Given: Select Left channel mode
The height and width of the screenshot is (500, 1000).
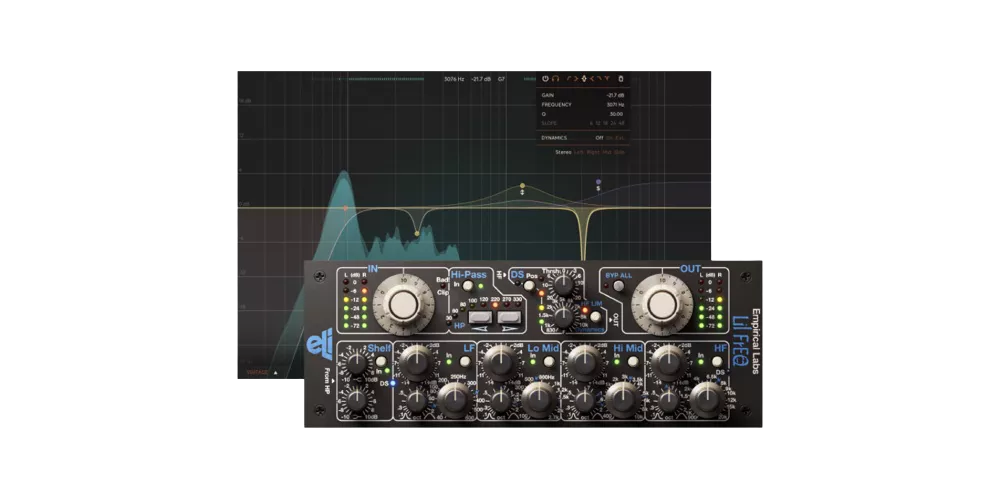Looking at the screenshot, I should pyautogui.click(x=577, y=152).
